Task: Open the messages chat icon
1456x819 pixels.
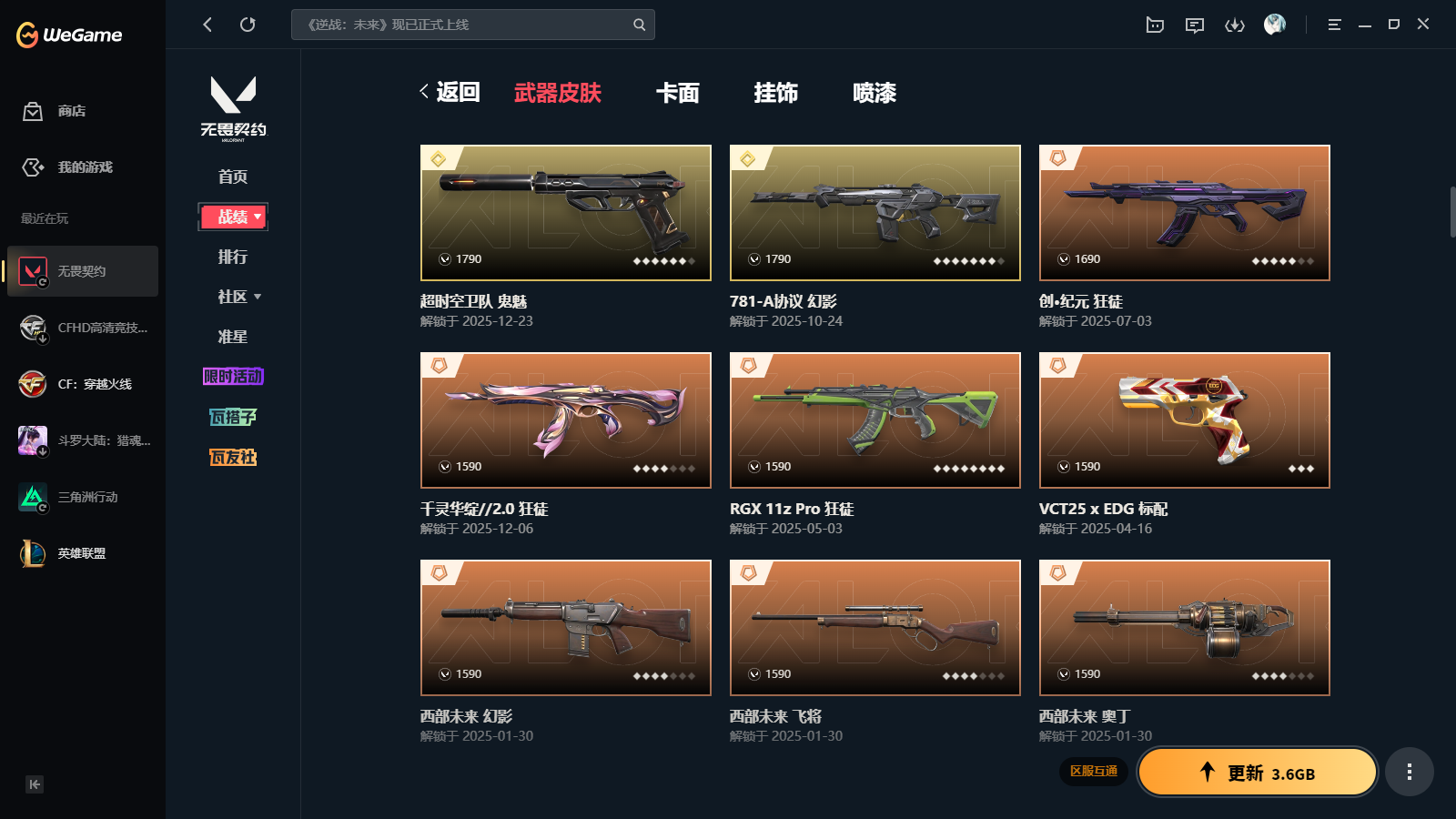Action: (x=1195, y=25)
